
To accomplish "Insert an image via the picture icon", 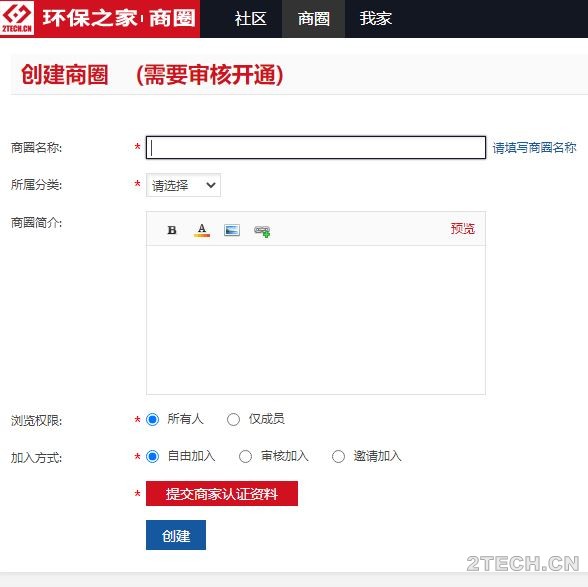I will pyautogui.click(x=232, y=230).
